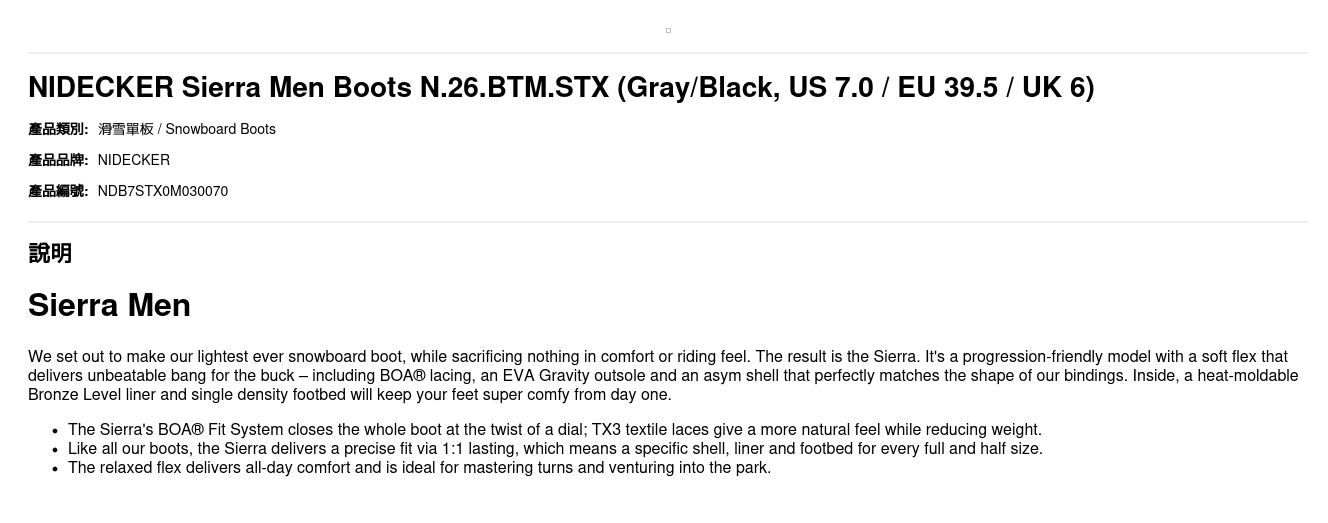Click the bullet marker before "Like all our boots"

click(55, 450)
